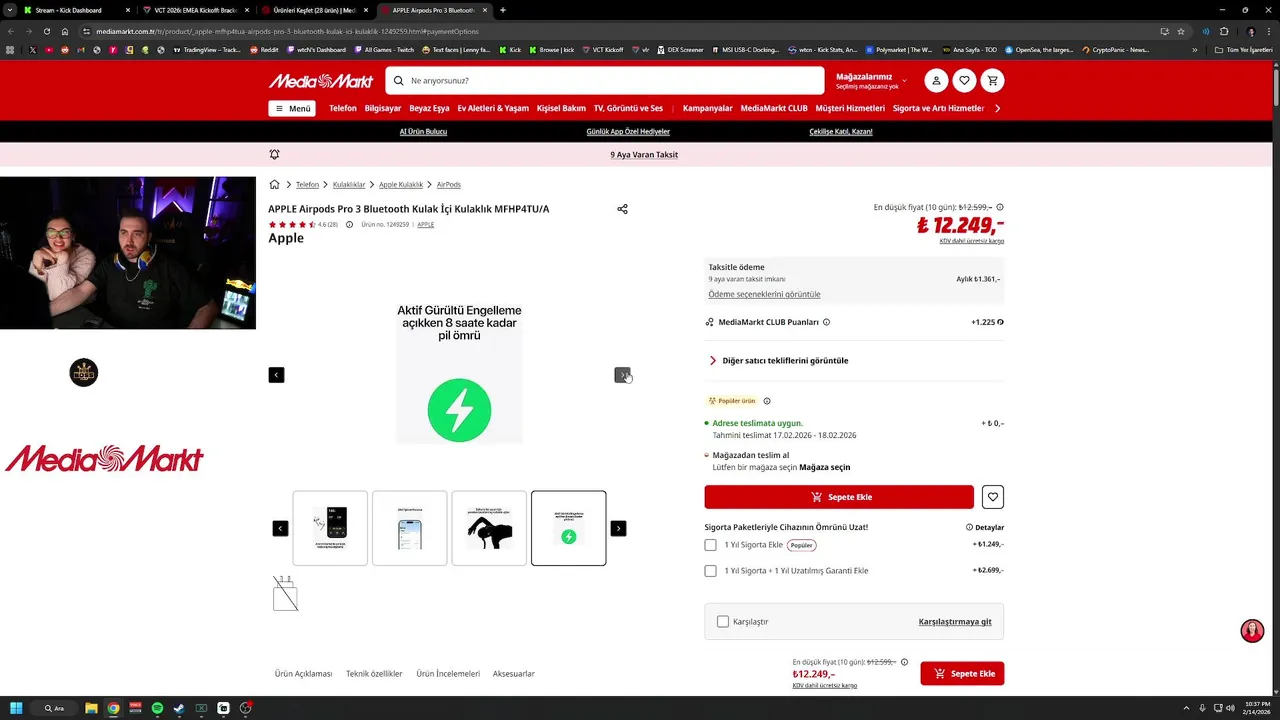This screenshot has height=720, width=1280.
Task: Click the info icon beside Popüler ürün badge
Action: (767, 401)
